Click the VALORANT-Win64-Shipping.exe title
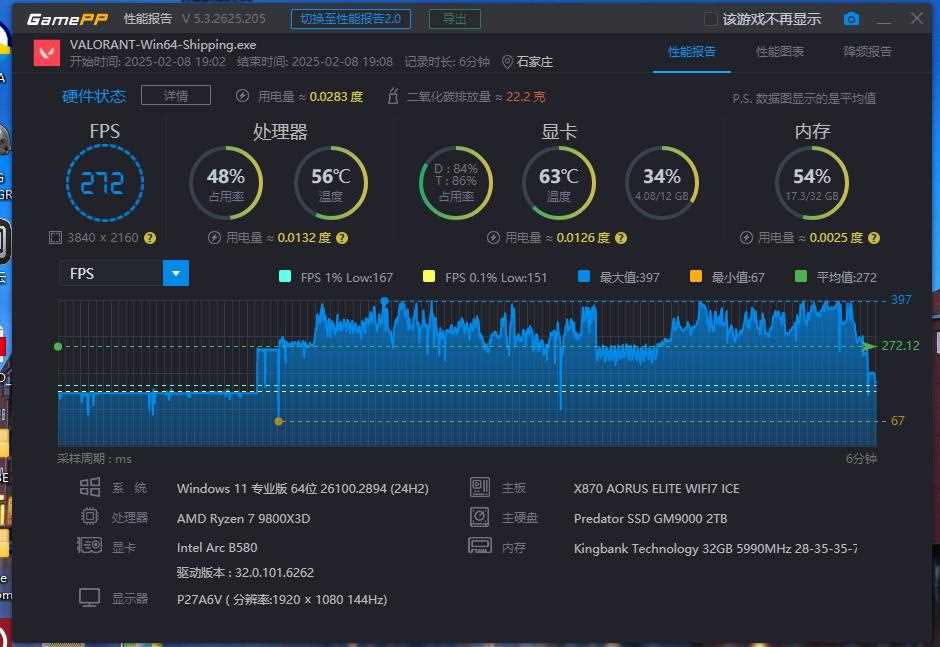Screen dimensions: 940x647 (163, 45)
